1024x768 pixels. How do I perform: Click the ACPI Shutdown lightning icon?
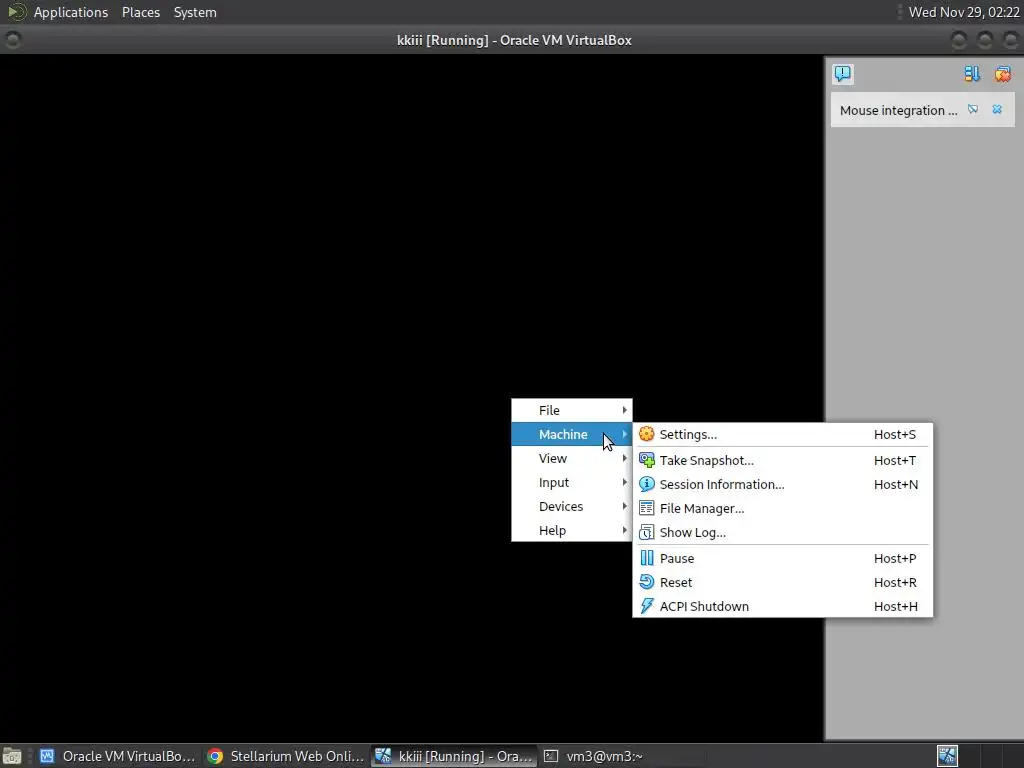pyautogui.click(x=647, y=606)
